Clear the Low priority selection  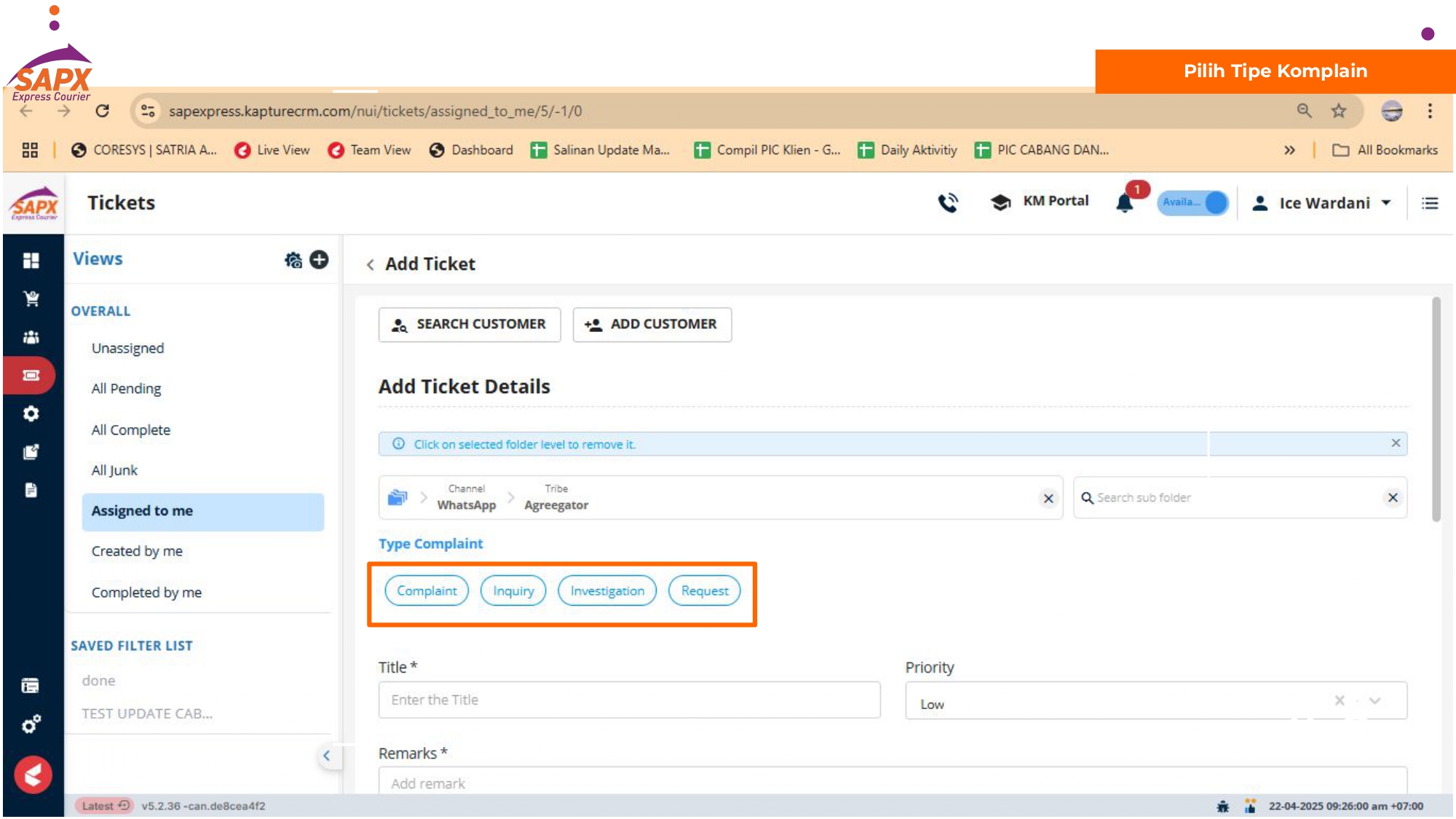coord(1340,700)
